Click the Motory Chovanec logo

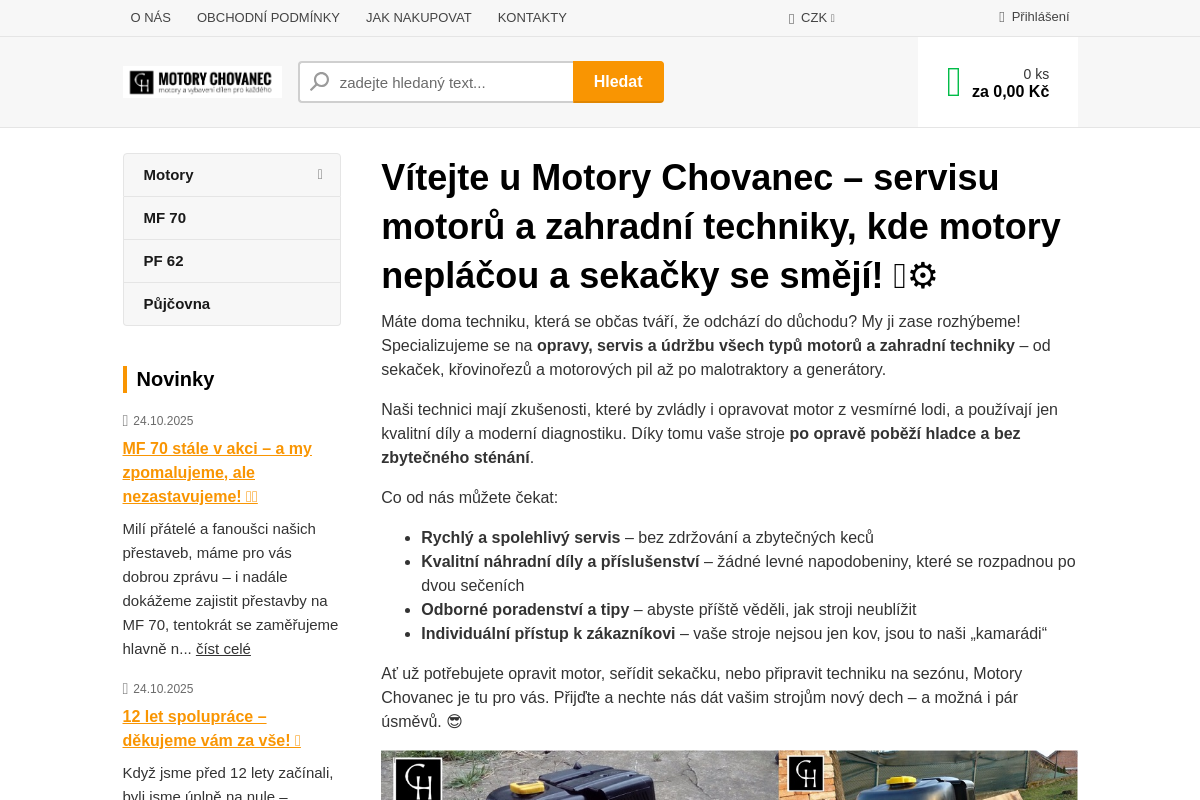coord(201,81)
